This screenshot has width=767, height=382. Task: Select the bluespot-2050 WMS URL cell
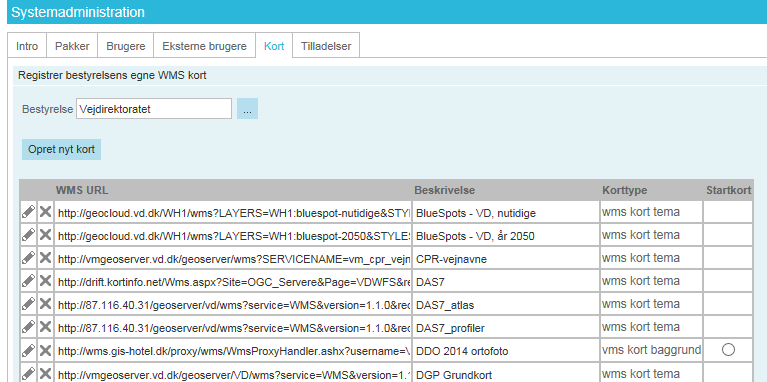(233, 235)
